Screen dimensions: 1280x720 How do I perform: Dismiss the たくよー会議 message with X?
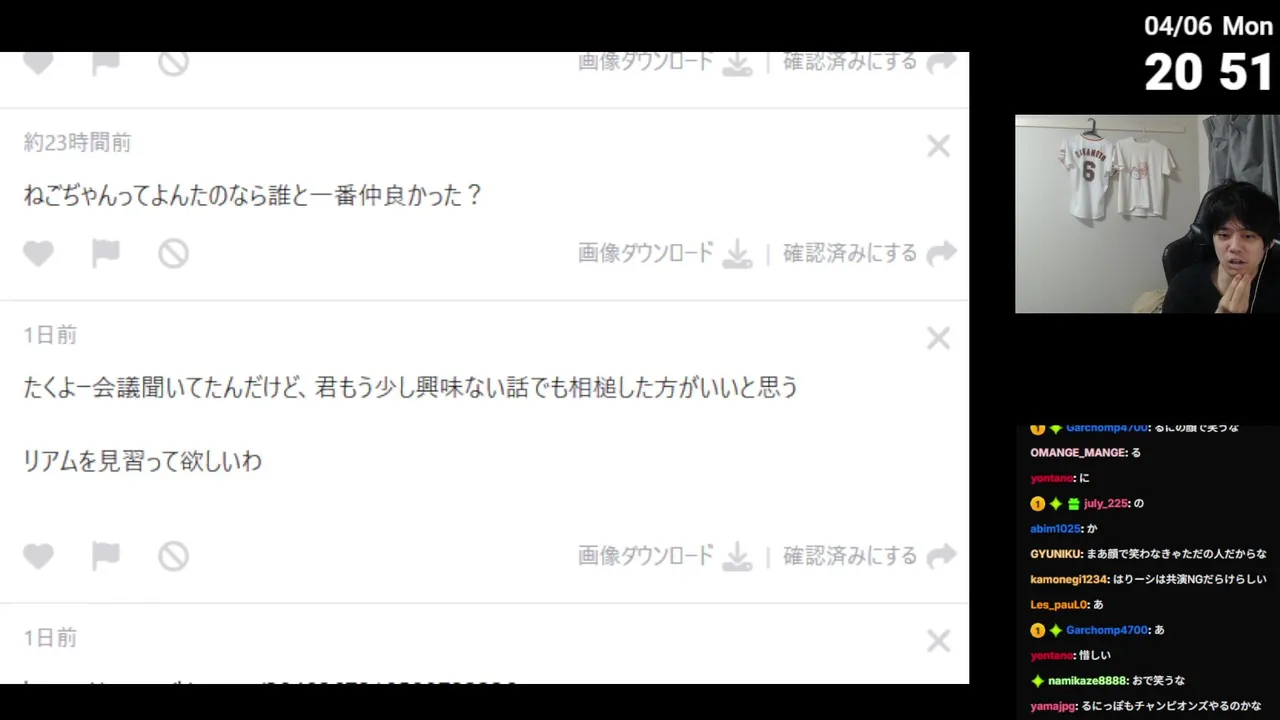pyautogui.click(x=938, y=338)
